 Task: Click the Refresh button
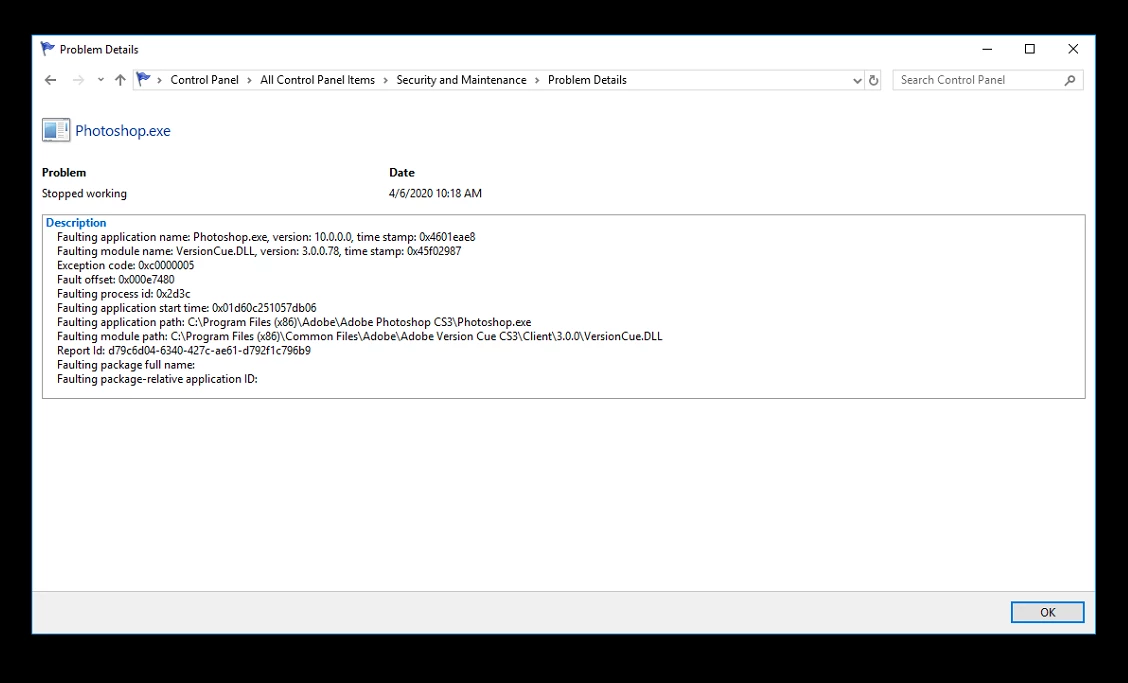coord(873,81)
